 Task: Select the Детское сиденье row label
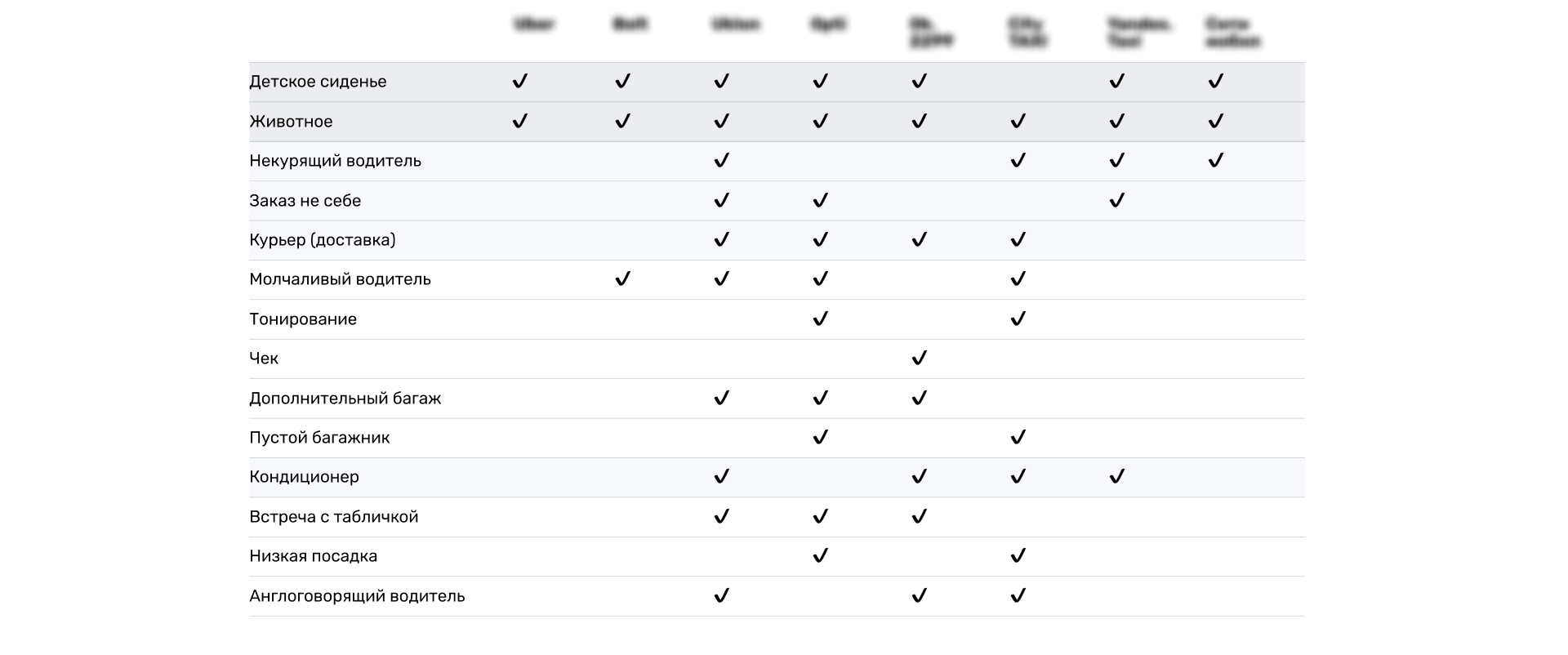[318, 82]
